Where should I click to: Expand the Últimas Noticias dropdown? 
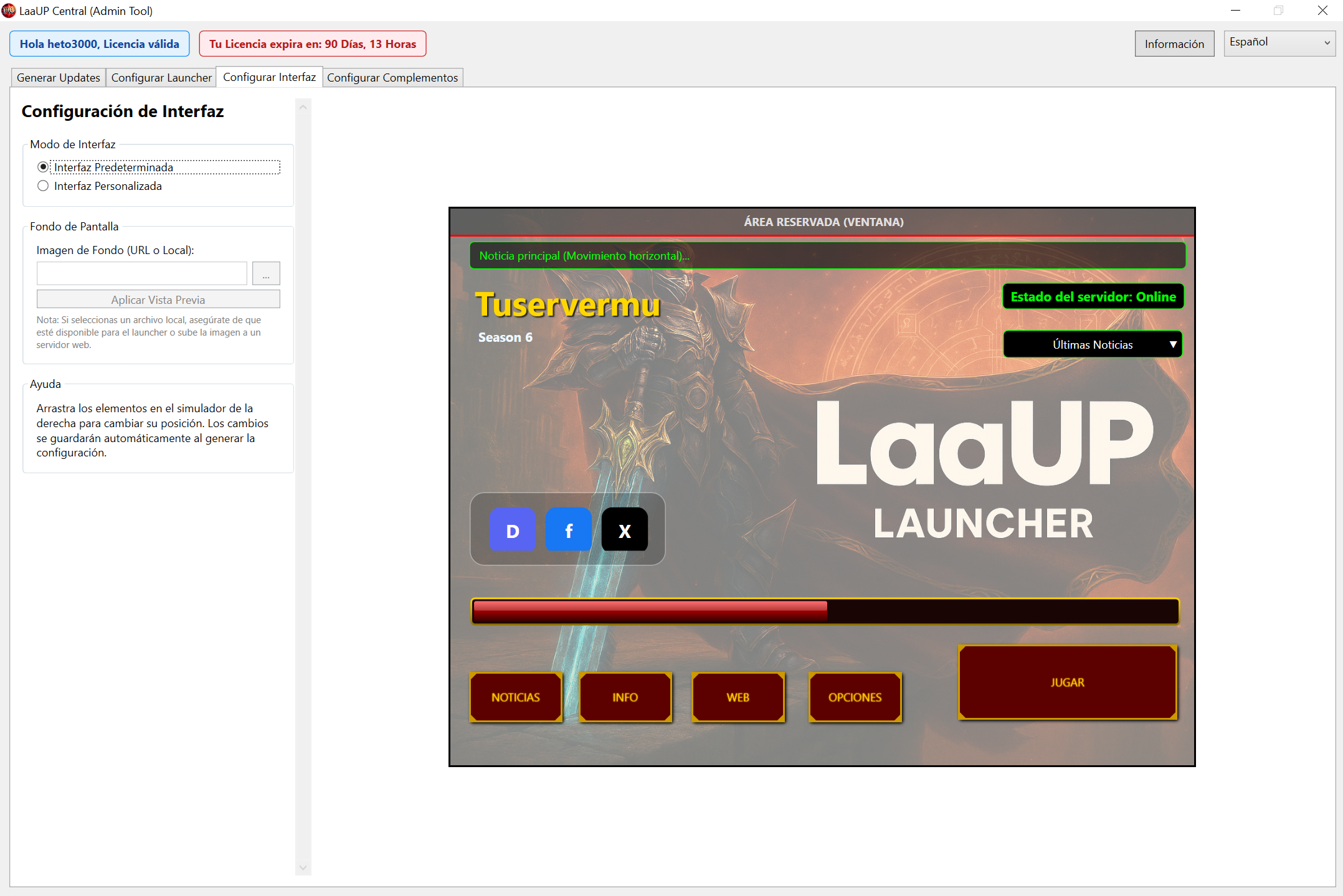point(1092,344)
